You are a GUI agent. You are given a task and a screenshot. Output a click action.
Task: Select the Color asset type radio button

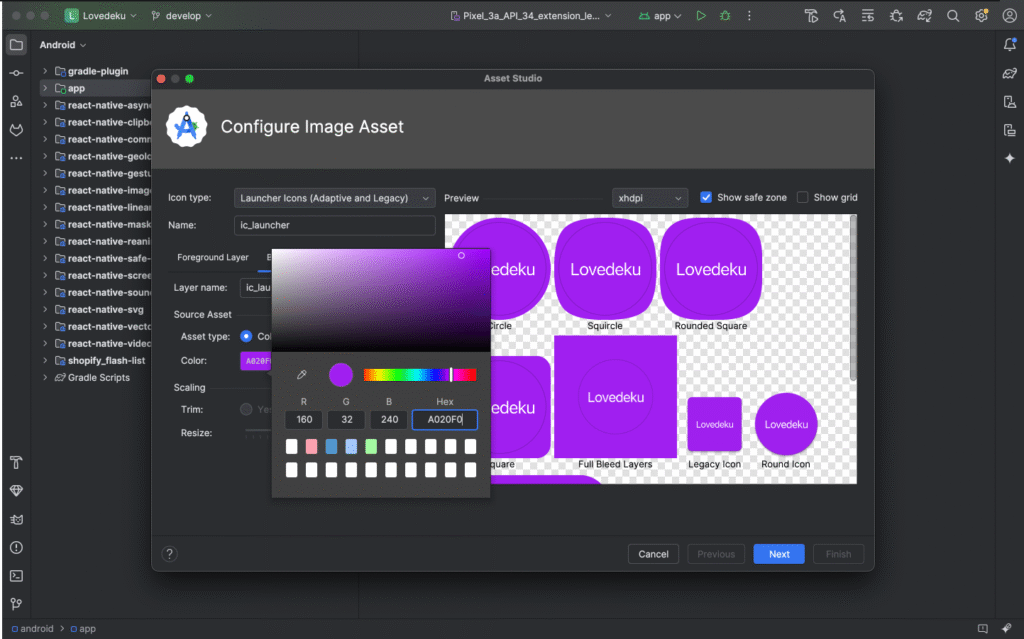246,336
